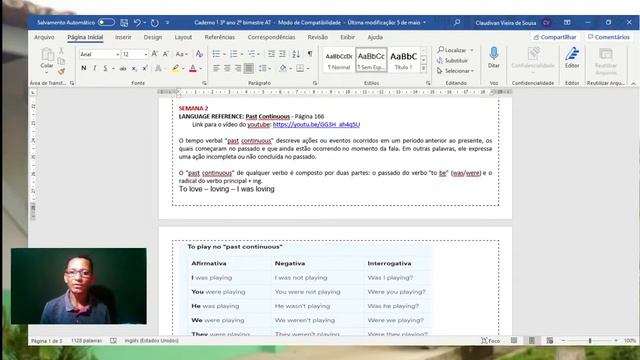640x360 pixels.
Task: Increase font size with grow icon
Action: [x=155, y=54]
